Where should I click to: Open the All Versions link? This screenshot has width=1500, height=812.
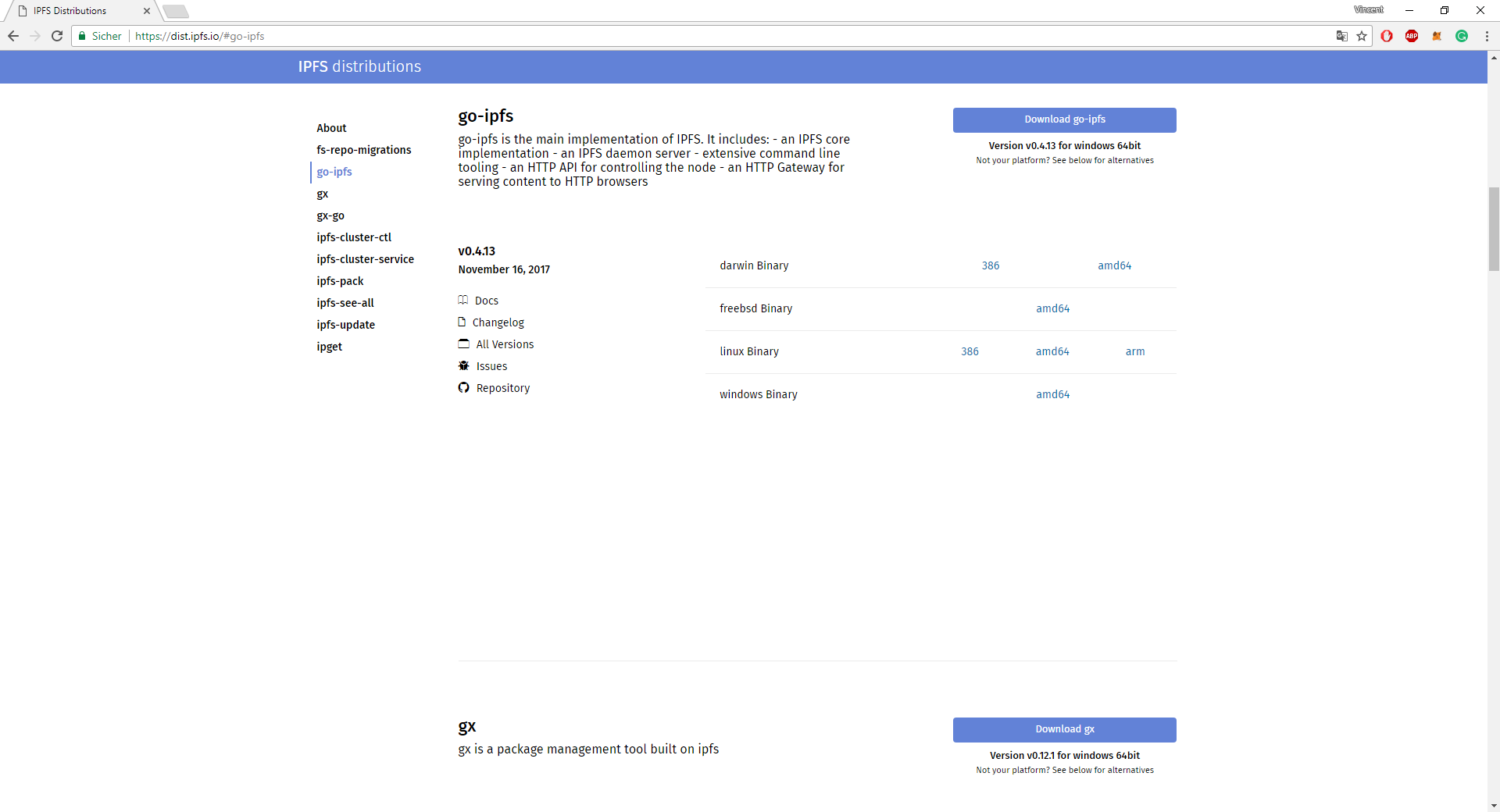505,344
